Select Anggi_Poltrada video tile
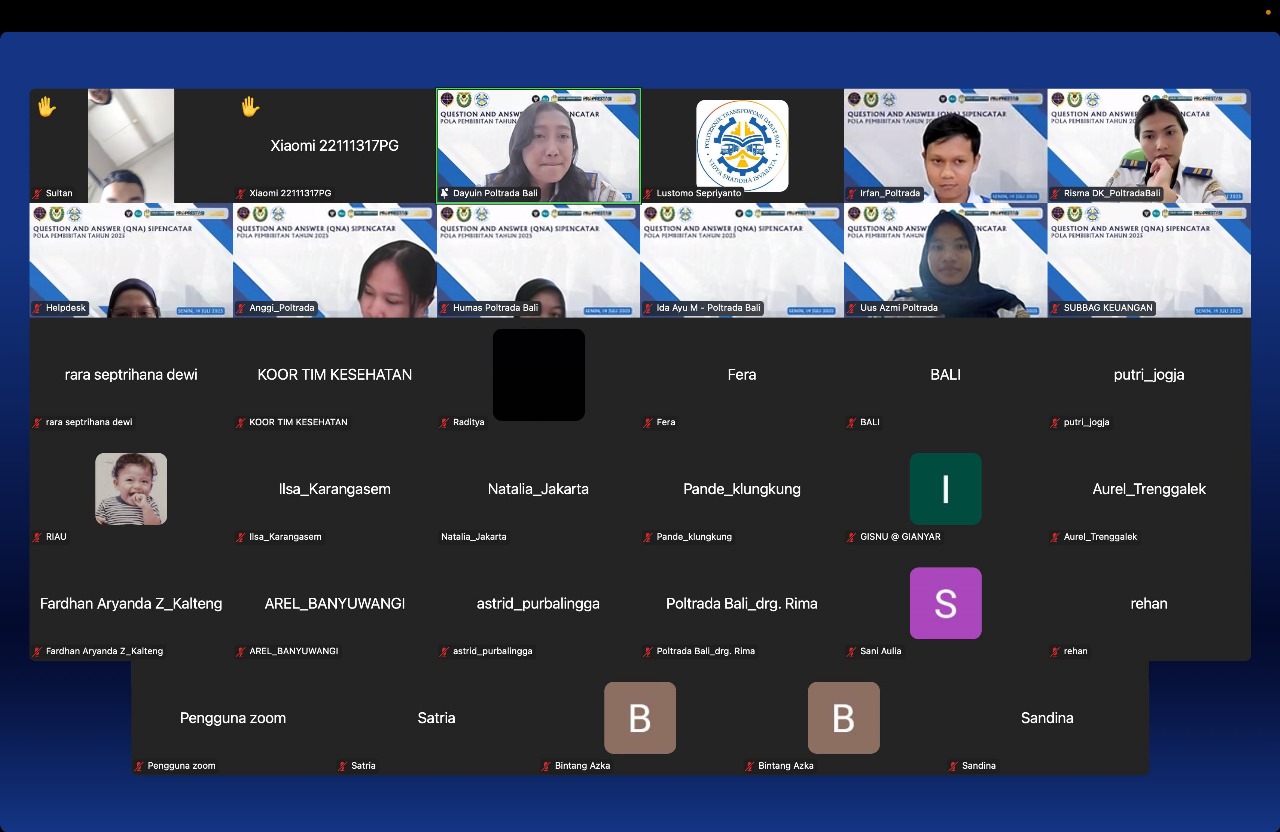This screenshot has height=832, width=1280. (335, 260)
